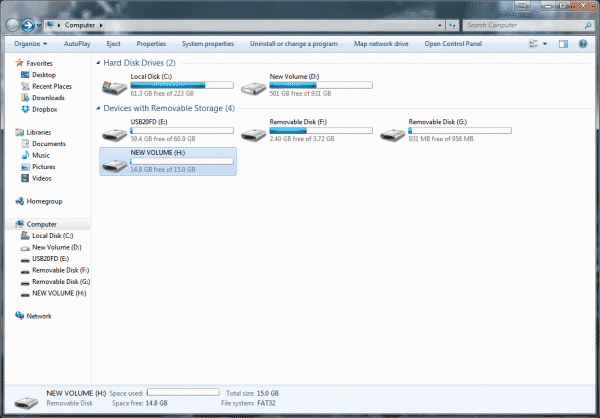This screenshot has height=418, width=600.
Task: Select Computer in the navigation pane
Action: point(42,224)
